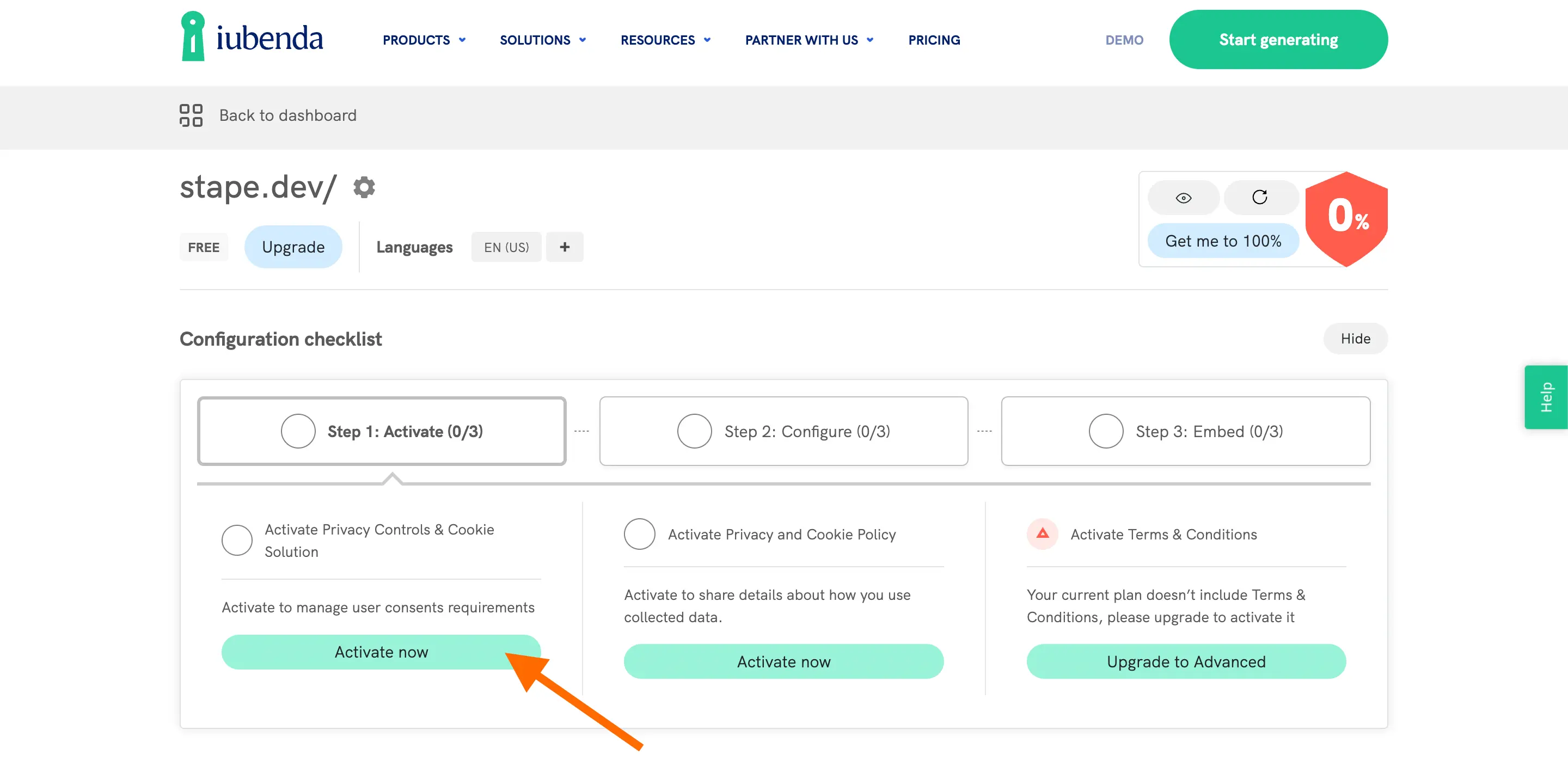1568x761 pixels.
Task: Expand the PARTNER WITH US dropdown
Action: point(809,40)
